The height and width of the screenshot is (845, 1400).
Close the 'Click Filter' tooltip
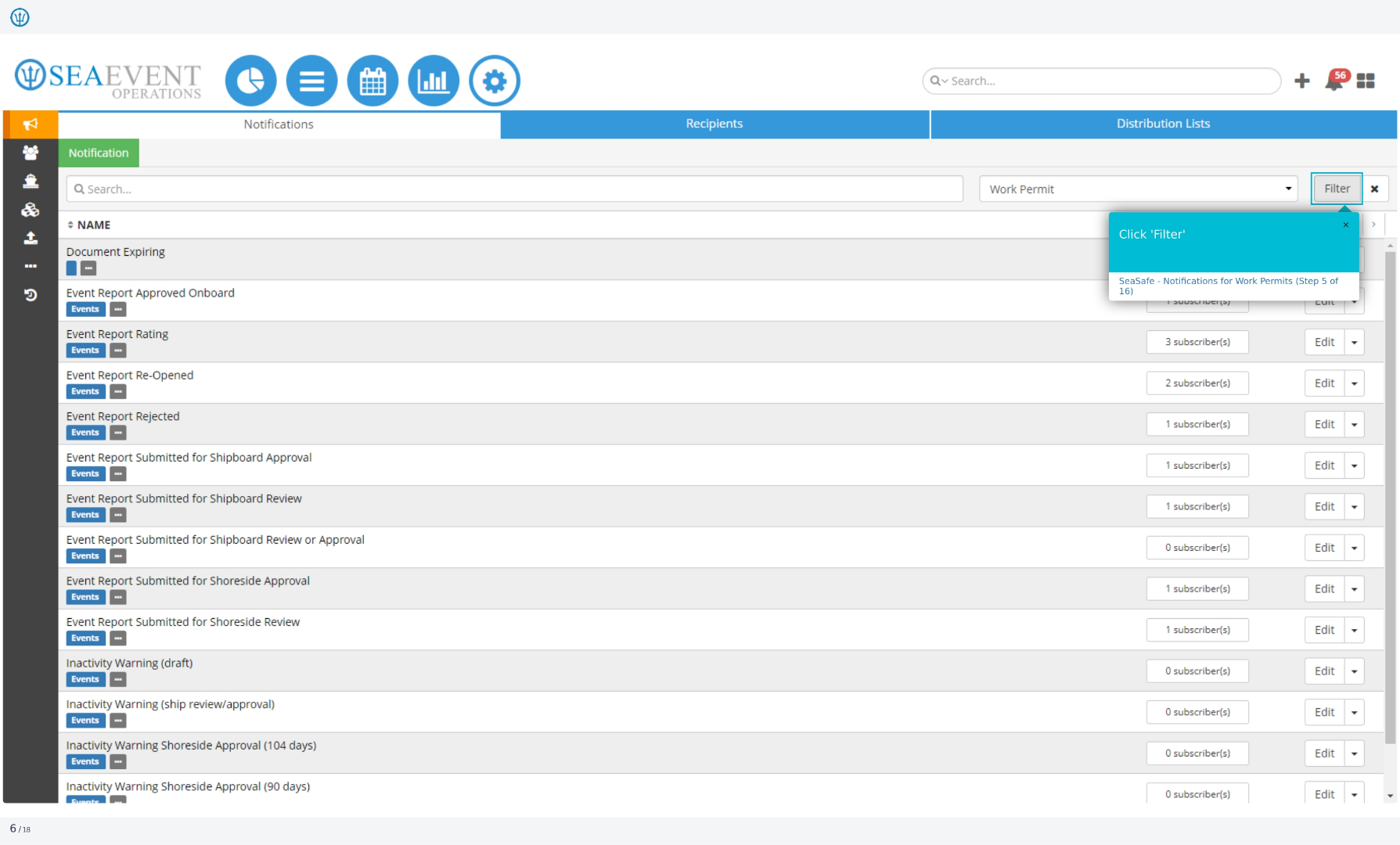(x=1346, y=225)
